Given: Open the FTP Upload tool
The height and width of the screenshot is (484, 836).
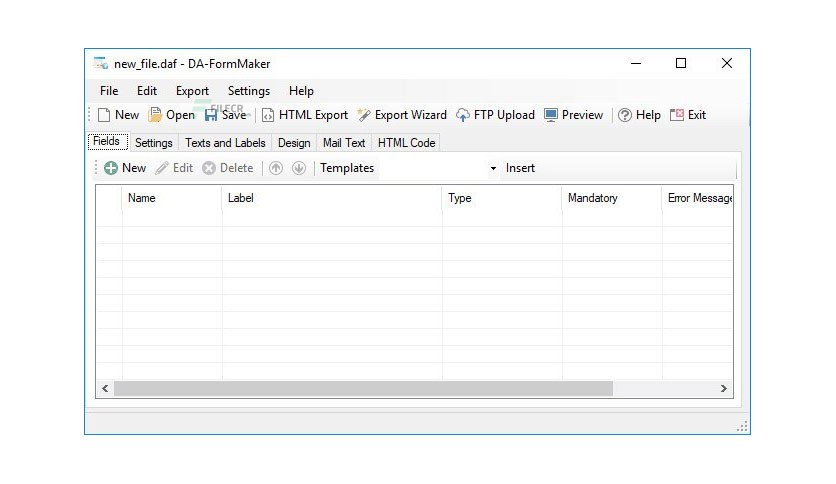Looking at the screenshot, I should click(x=495, y=115).
